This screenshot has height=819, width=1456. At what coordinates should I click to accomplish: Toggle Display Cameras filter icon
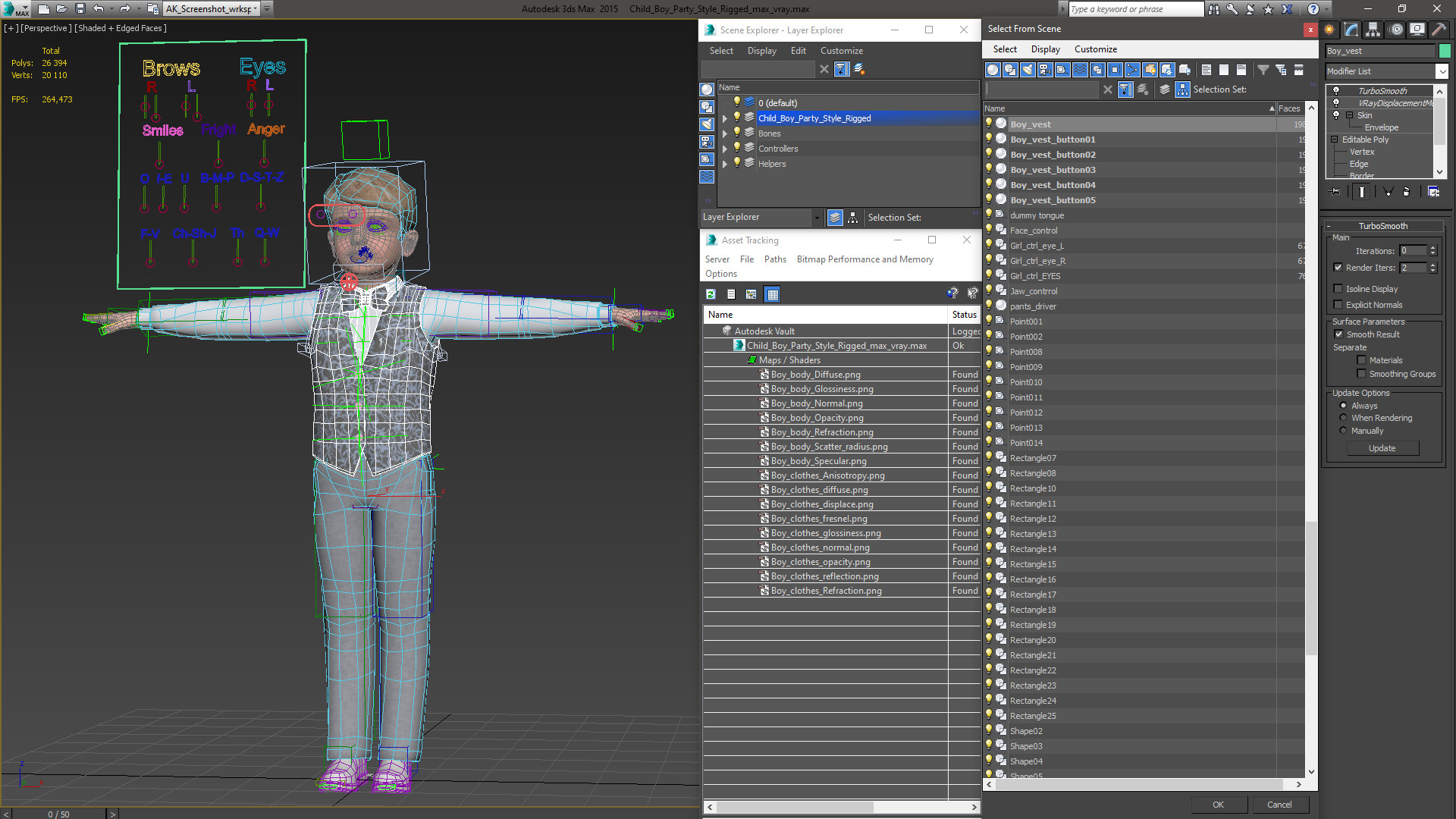(1045, 70)
